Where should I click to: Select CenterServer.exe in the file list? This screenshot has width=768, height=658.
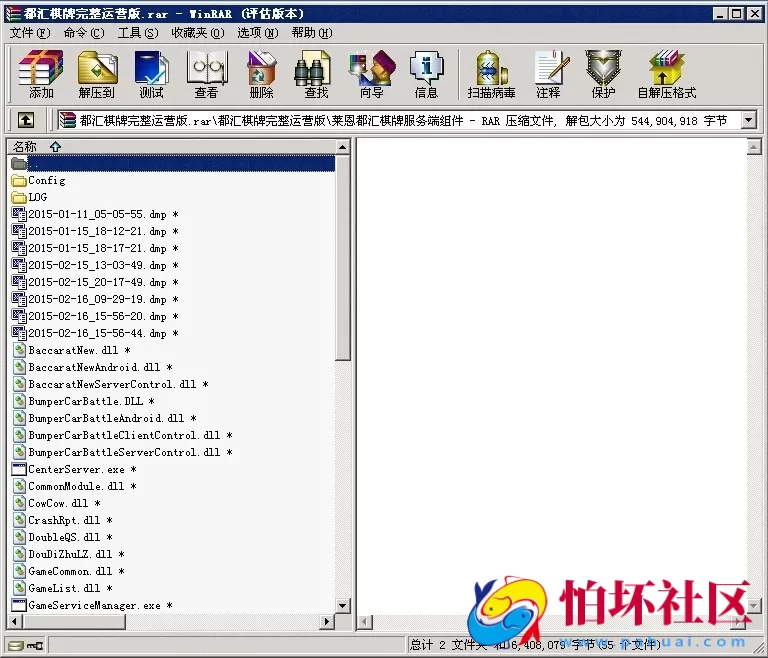coord(76,469)
